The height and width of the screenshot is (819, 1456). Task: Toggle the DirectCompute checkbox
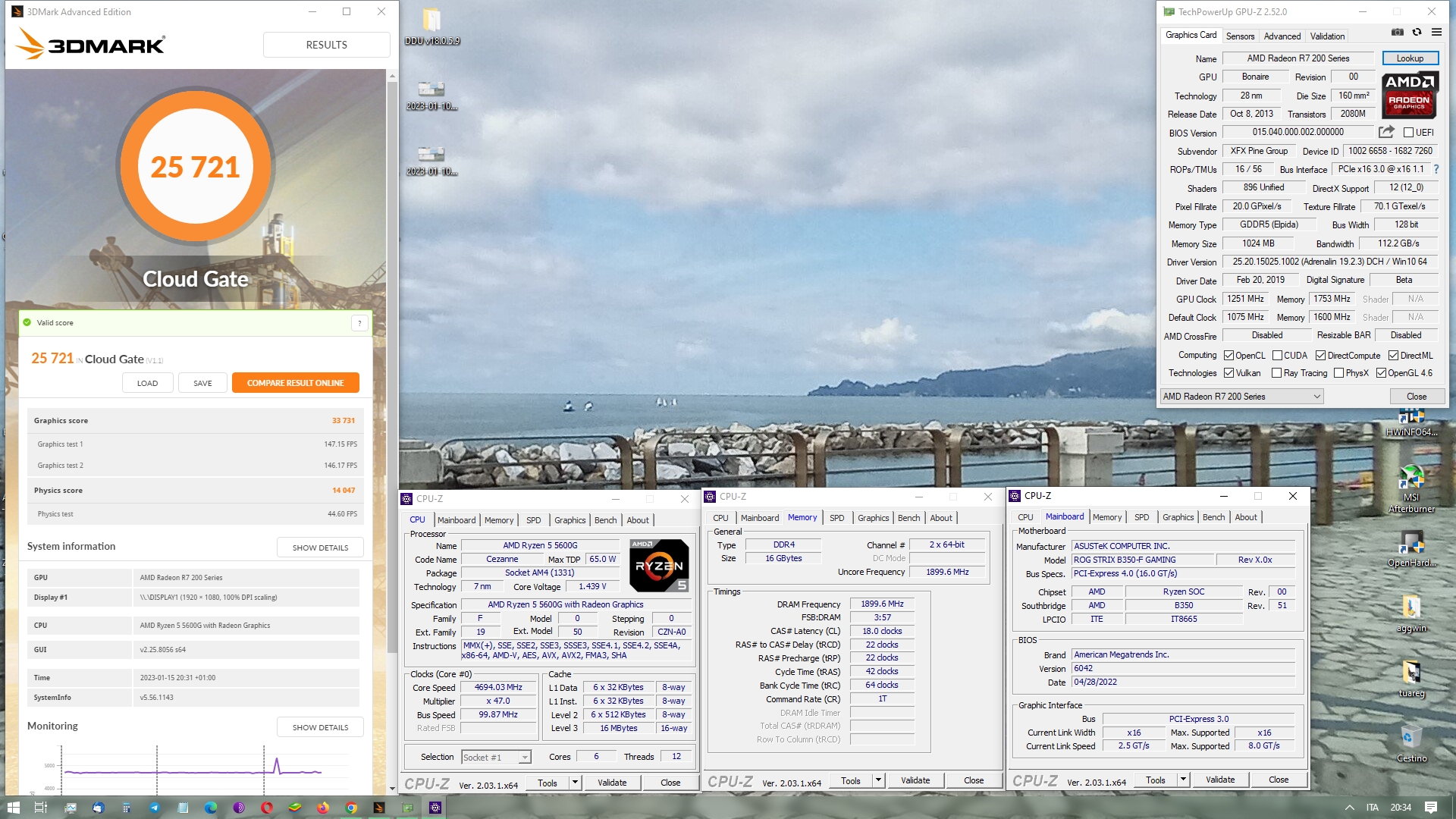(1320, 356)
